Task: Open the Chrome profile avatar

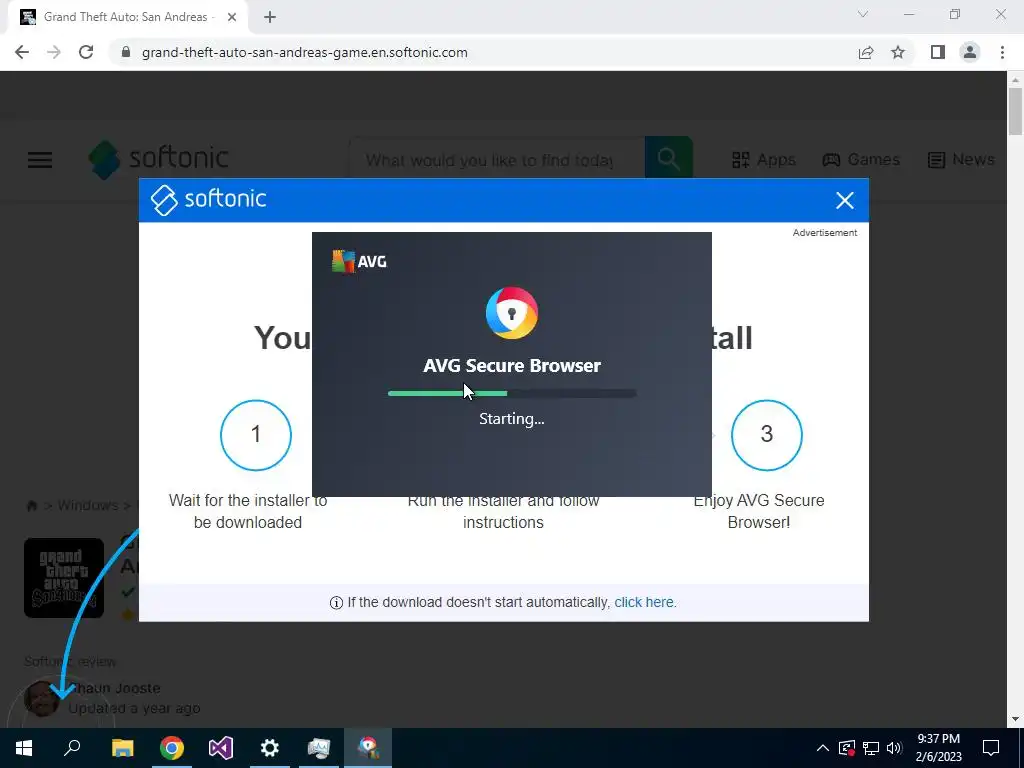Action: pyautogui.click(x=970, y=52)
